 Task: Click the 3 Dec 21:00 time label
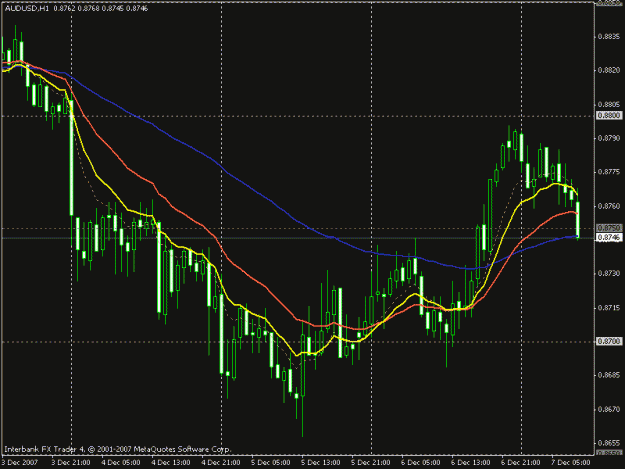71,463
